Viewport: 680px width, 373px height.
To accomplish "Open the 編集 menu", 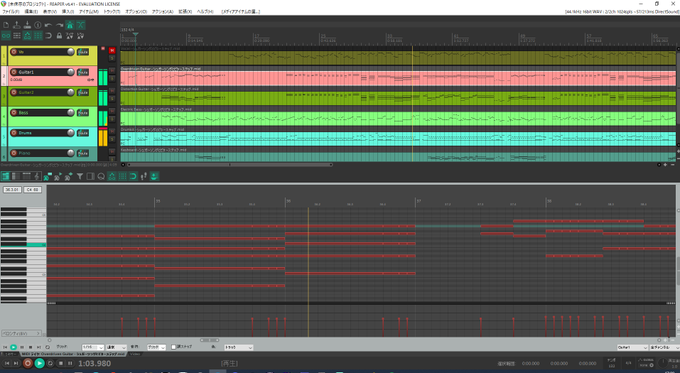I will (x=31, y=12).
